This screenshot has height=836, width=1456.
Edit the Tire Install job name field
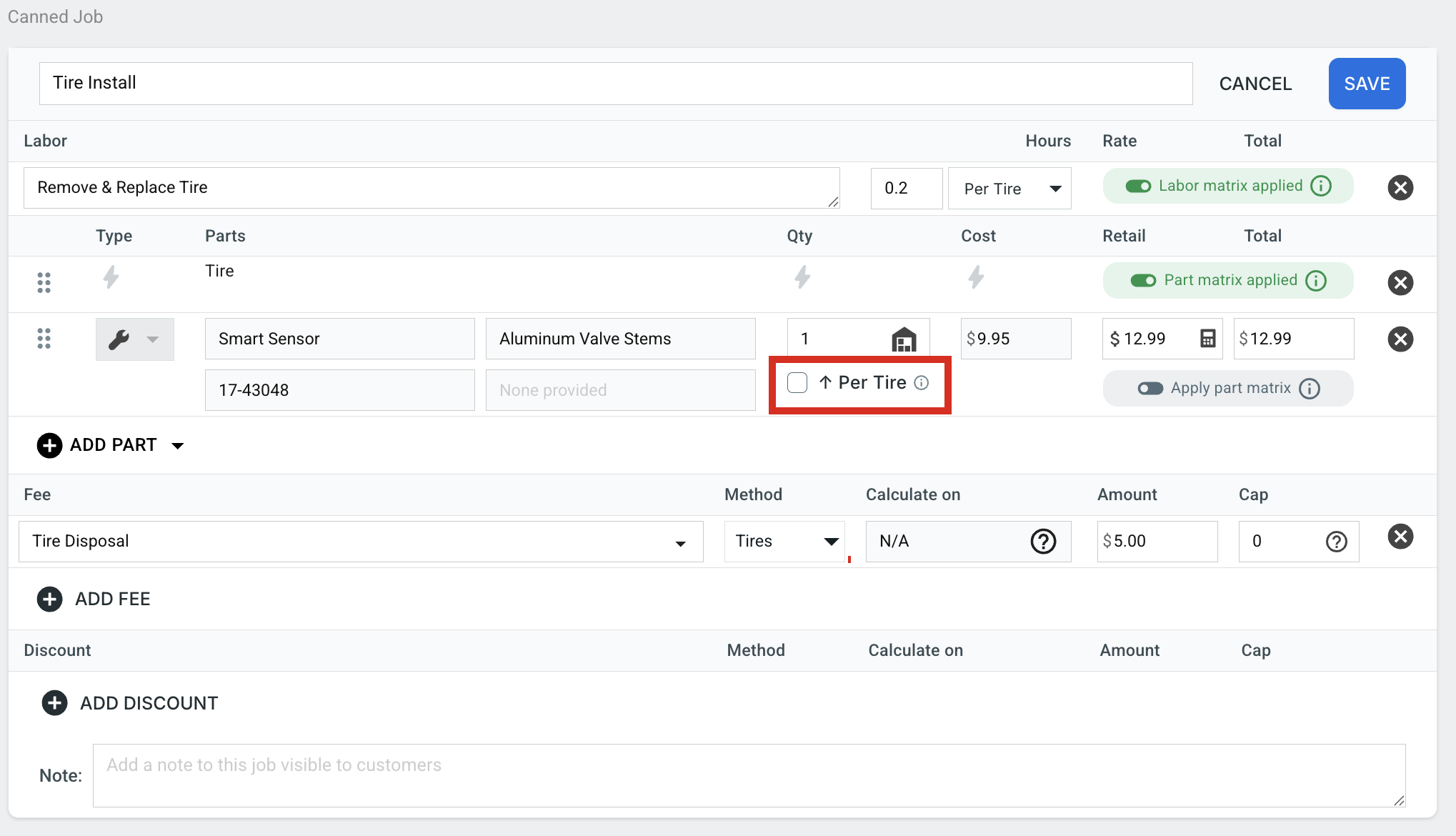point(616,84)
